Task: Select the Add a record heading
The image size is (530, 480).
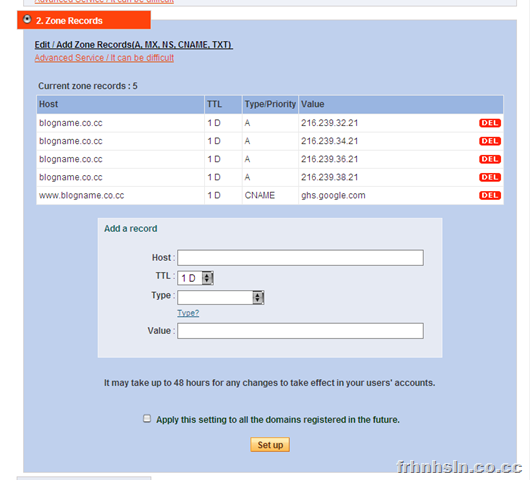Action: 130,229
